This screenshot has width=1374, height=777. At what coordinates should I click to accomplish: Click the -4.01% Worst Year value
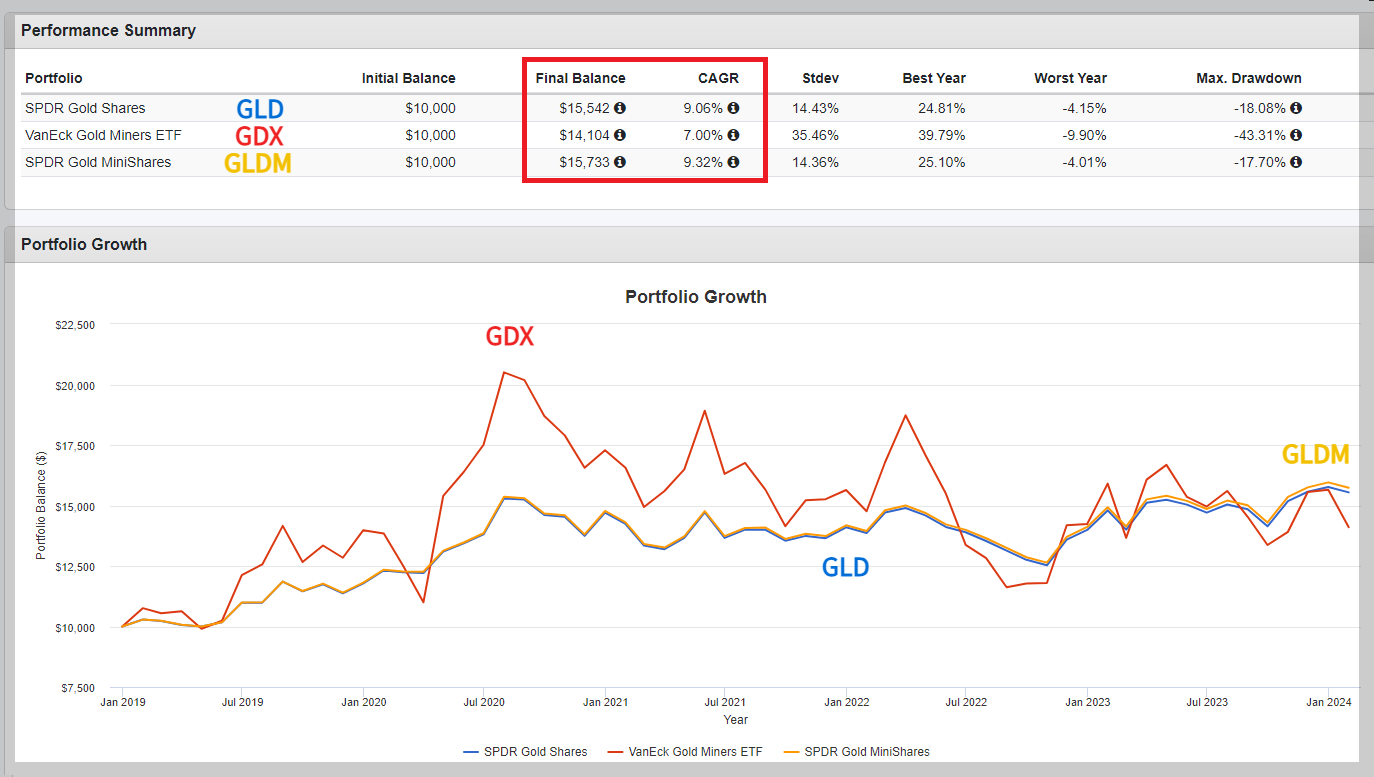pyautogui.click(x=1083, y=162)
